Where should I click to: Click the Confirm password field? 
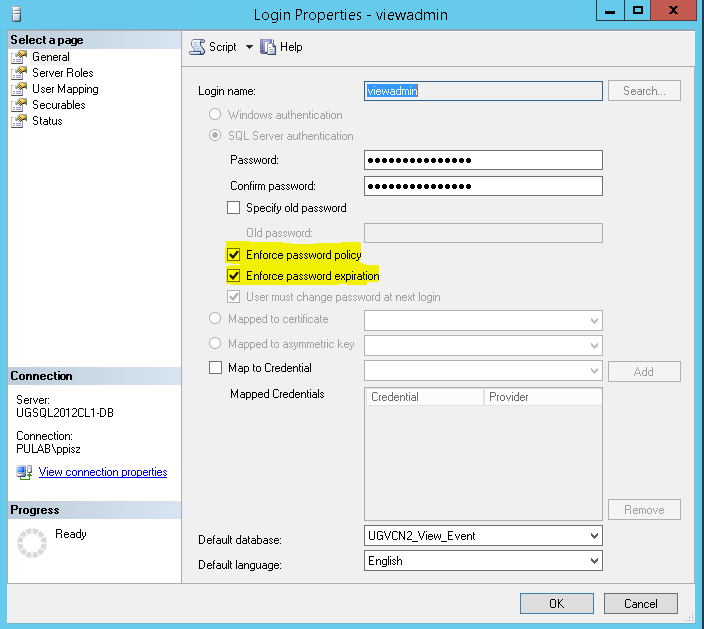(483, 186)
